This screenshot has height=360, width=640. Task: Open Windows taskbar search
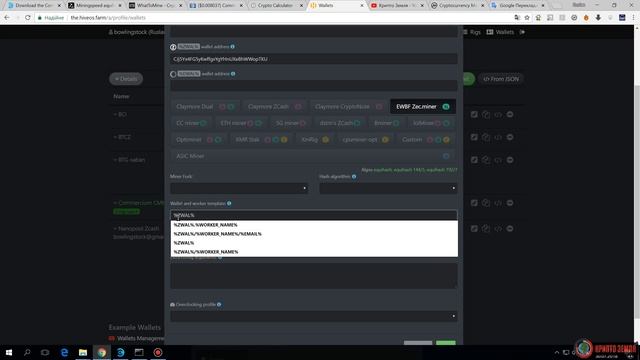click(x=27, y=352)
